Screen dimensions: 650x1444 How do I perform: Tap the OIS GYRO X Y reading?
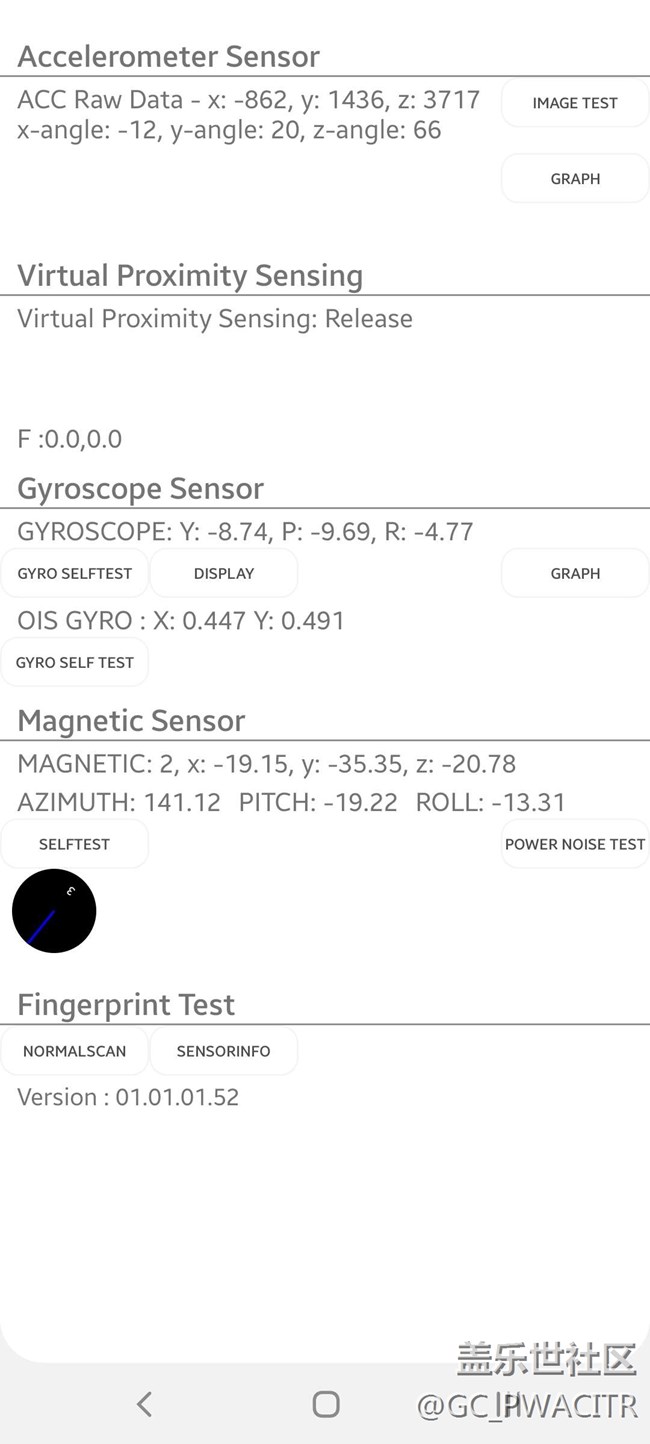(x=181, y=620)
